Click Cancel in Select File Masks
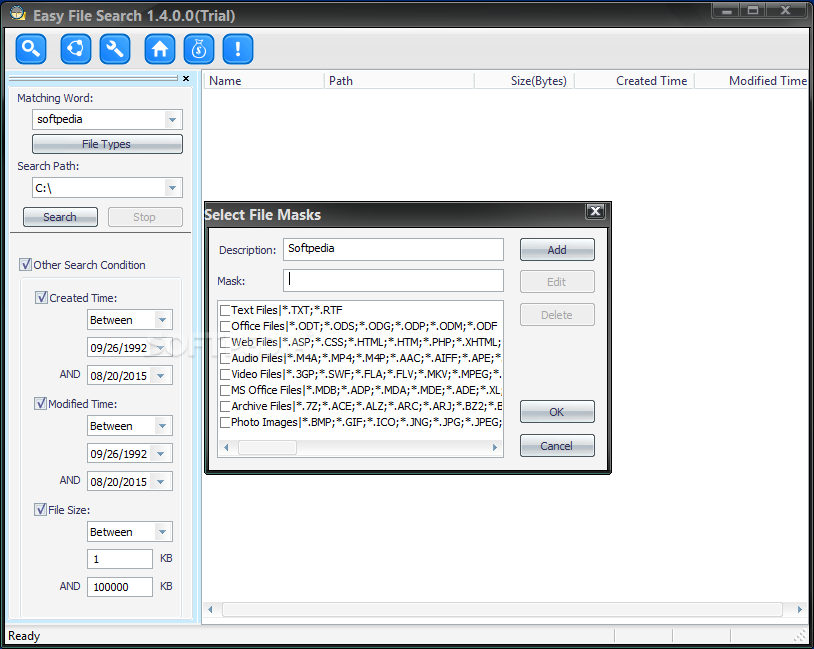814x649 pixels. point(557,446)
